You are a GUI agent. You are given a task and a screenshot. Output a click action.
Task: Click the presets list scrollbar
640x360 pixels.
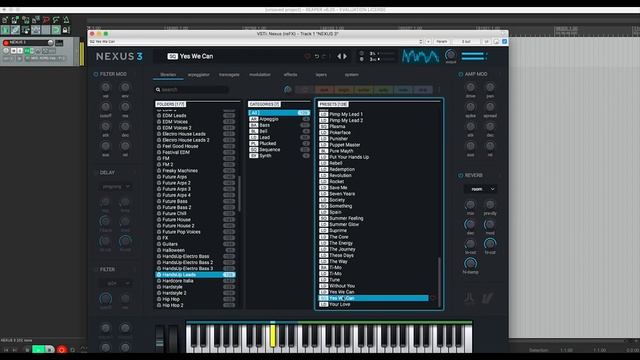tap(440, 282)
